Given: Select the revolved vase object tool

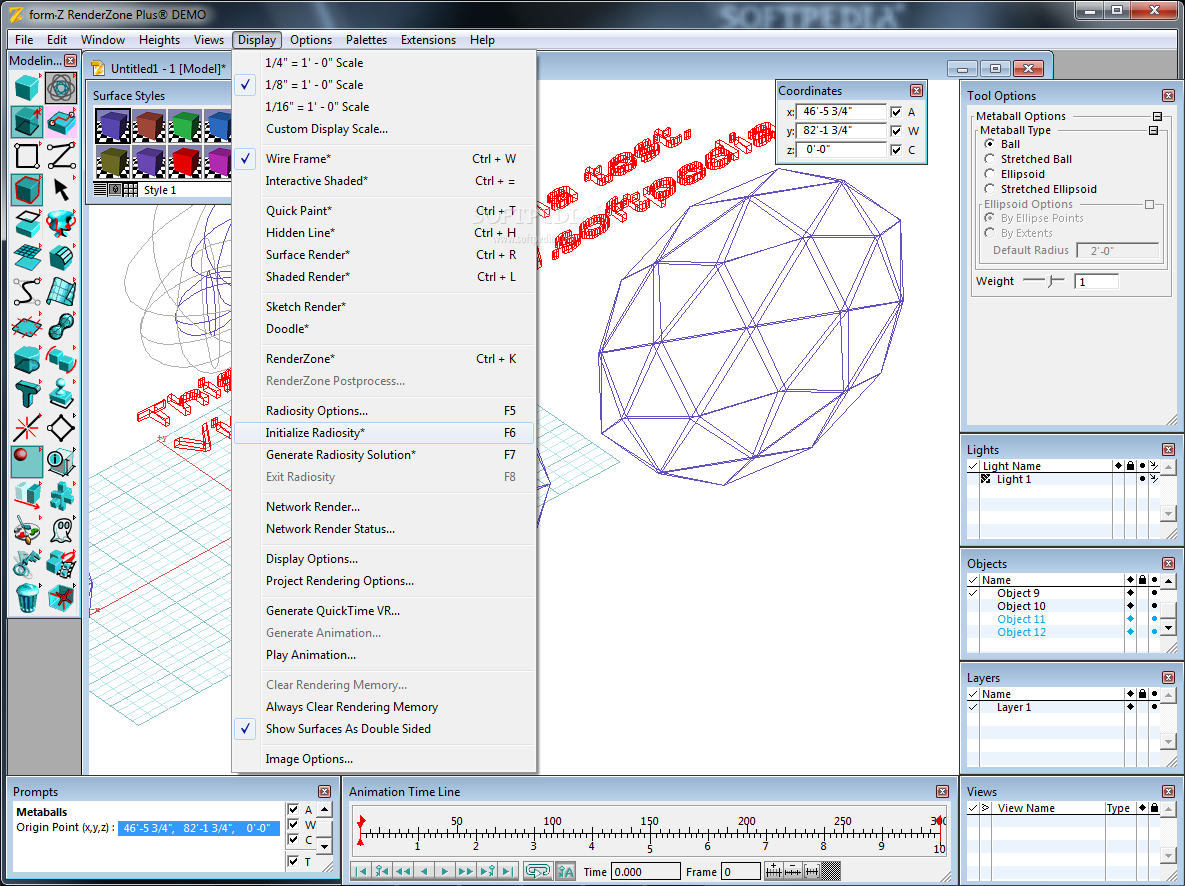Looking at the screenshot, I should click(61, 224).
